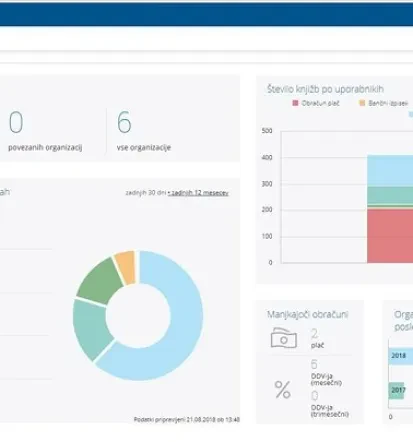Image resolution: width=413 pixels, height=442 pixels.
Task: Click the 2017 horizontal bar
Action: pyautogui.click(x=396, y=390)
